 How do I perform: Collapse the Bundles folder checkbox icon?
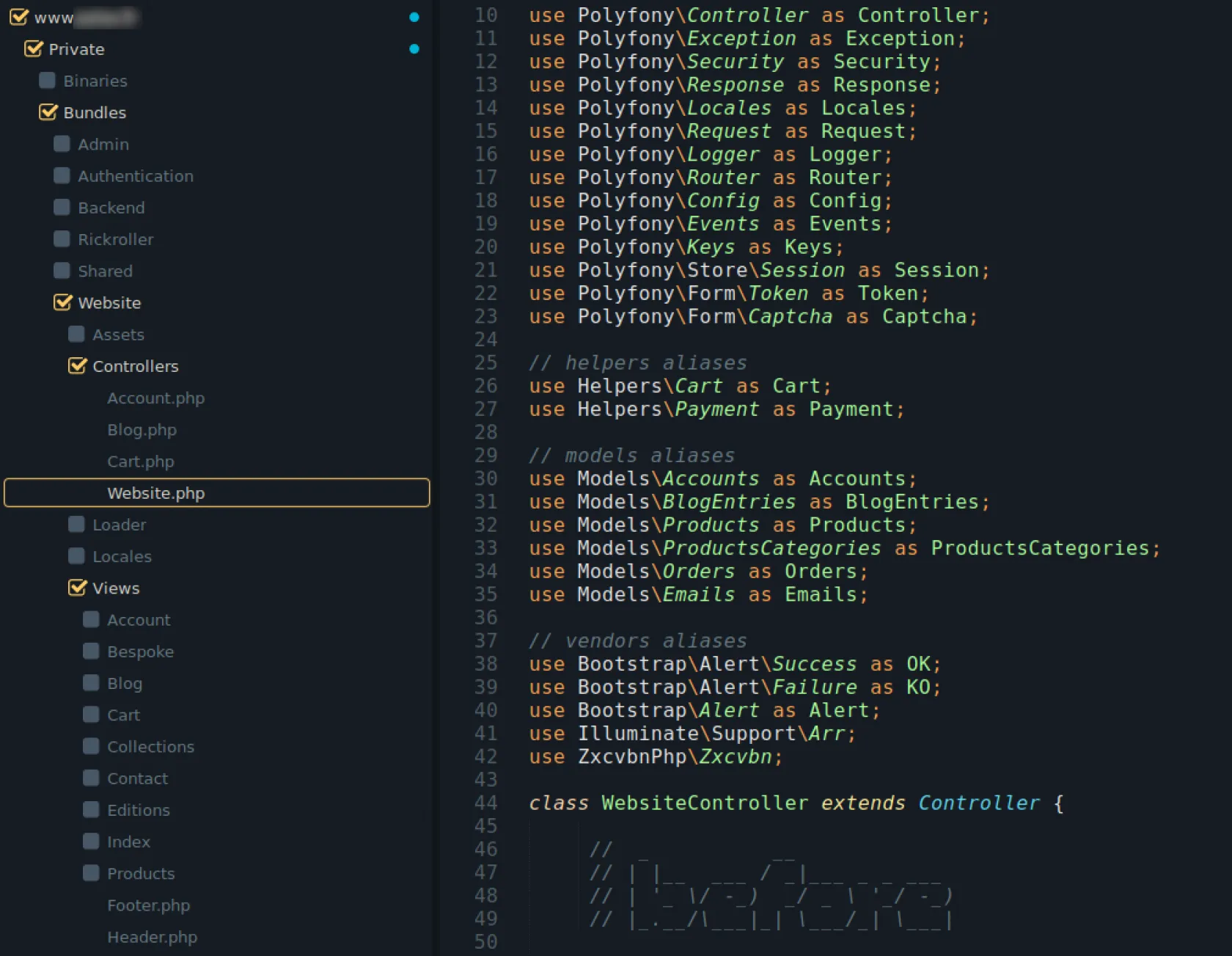48,112
